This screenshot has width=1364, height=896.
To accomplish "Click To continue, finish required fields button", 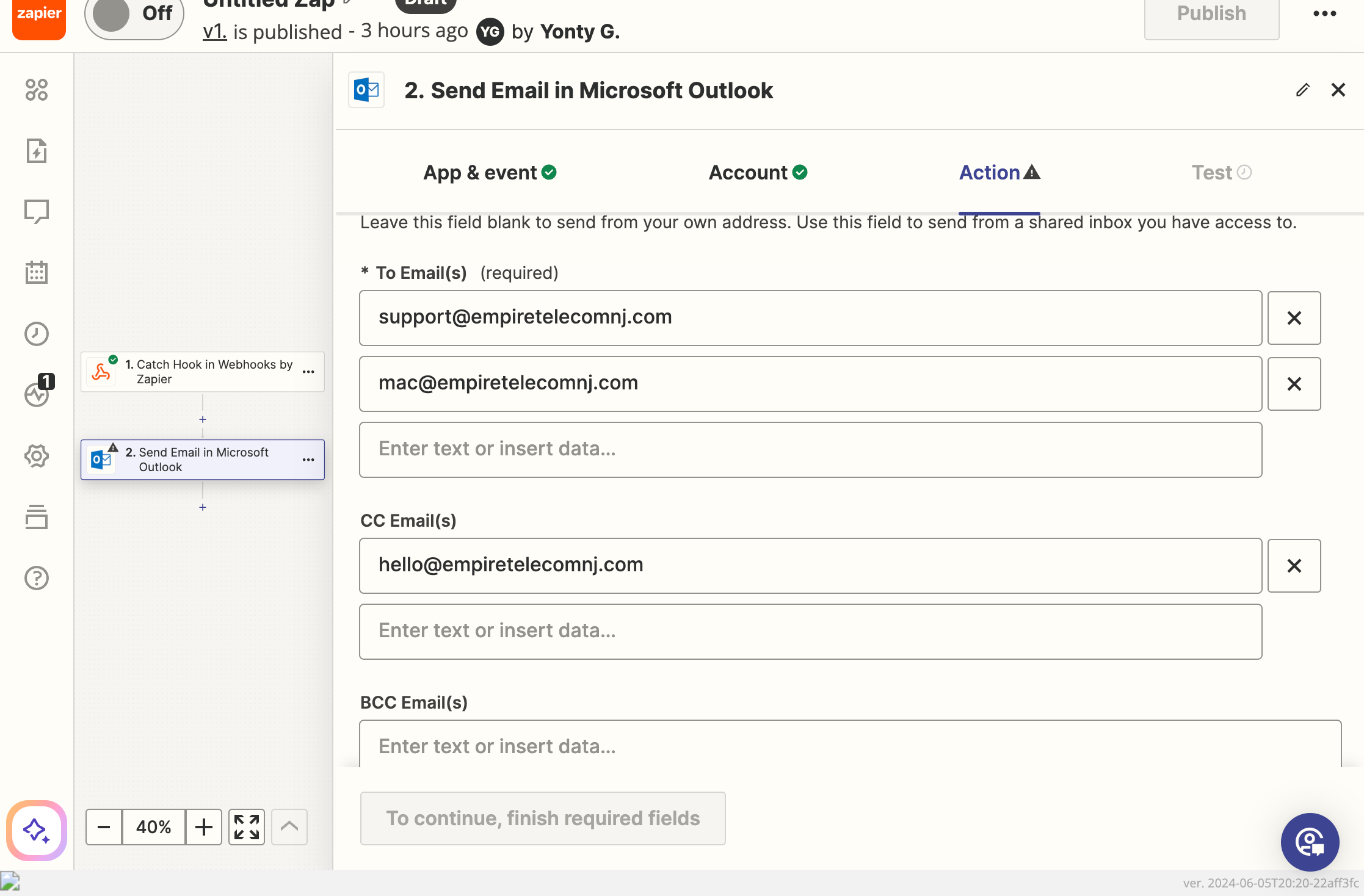I will click(x=543, y=818).
